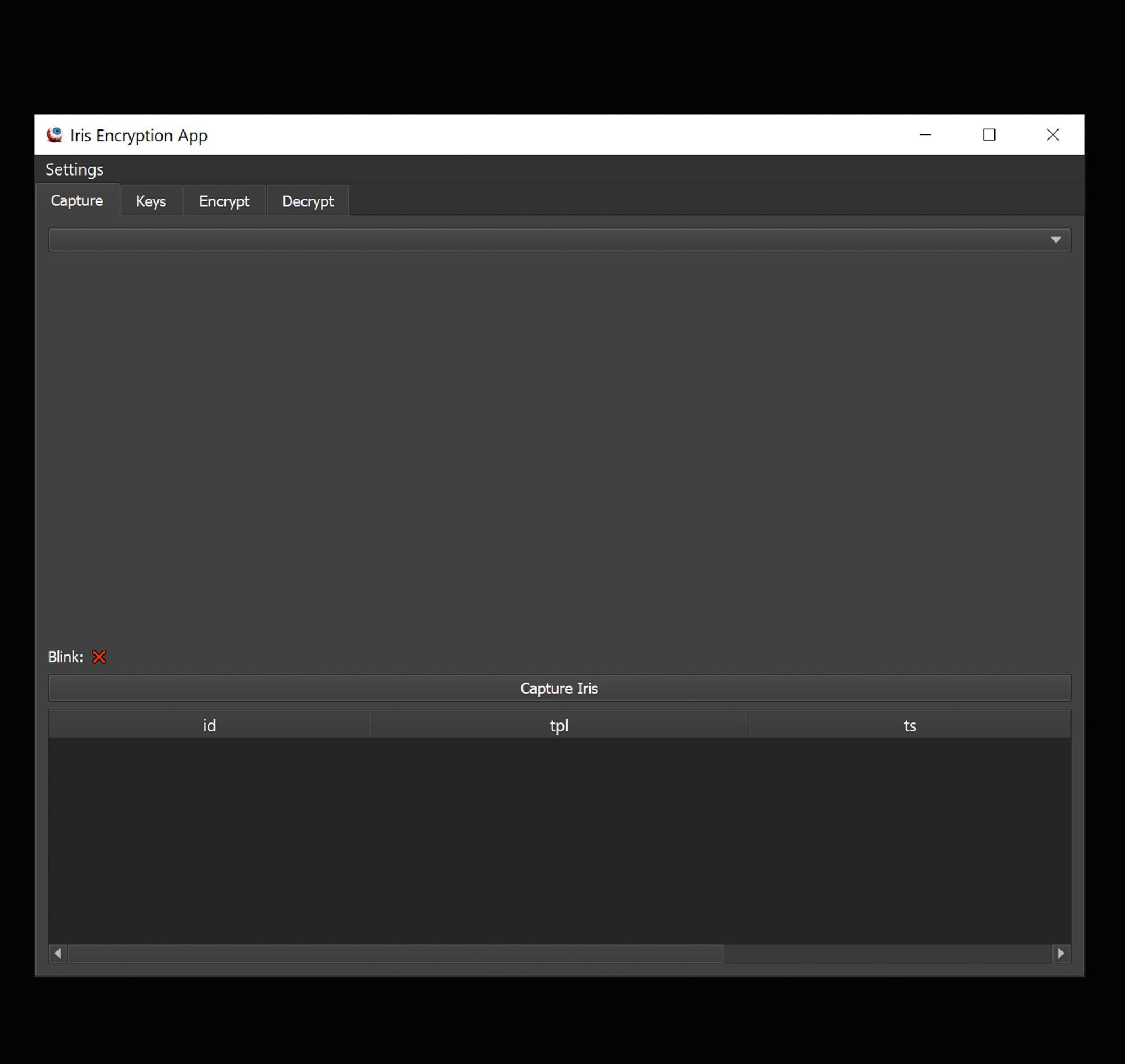Open the Encrypt tab
This screenshot has height=1064, width=1125.
tap(224, 201)
